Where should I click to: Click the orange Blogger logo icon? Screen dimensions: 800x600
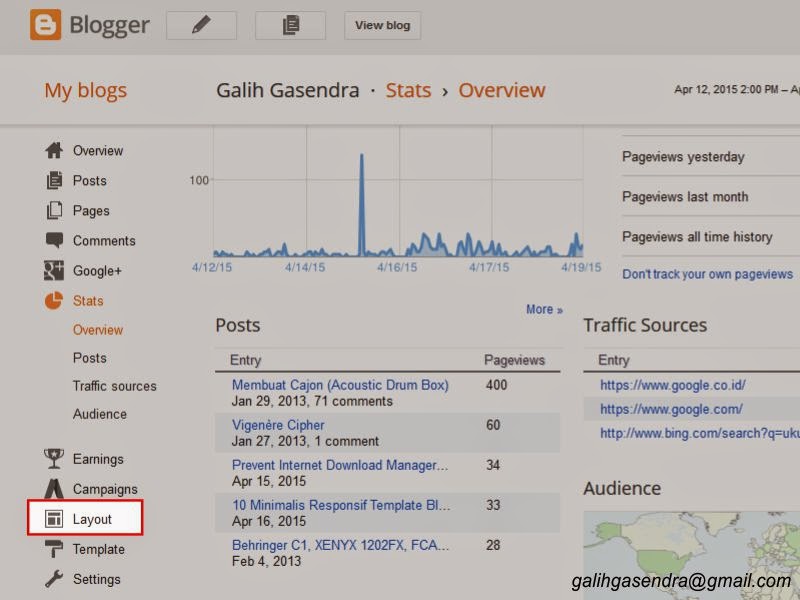coord(44,25)
